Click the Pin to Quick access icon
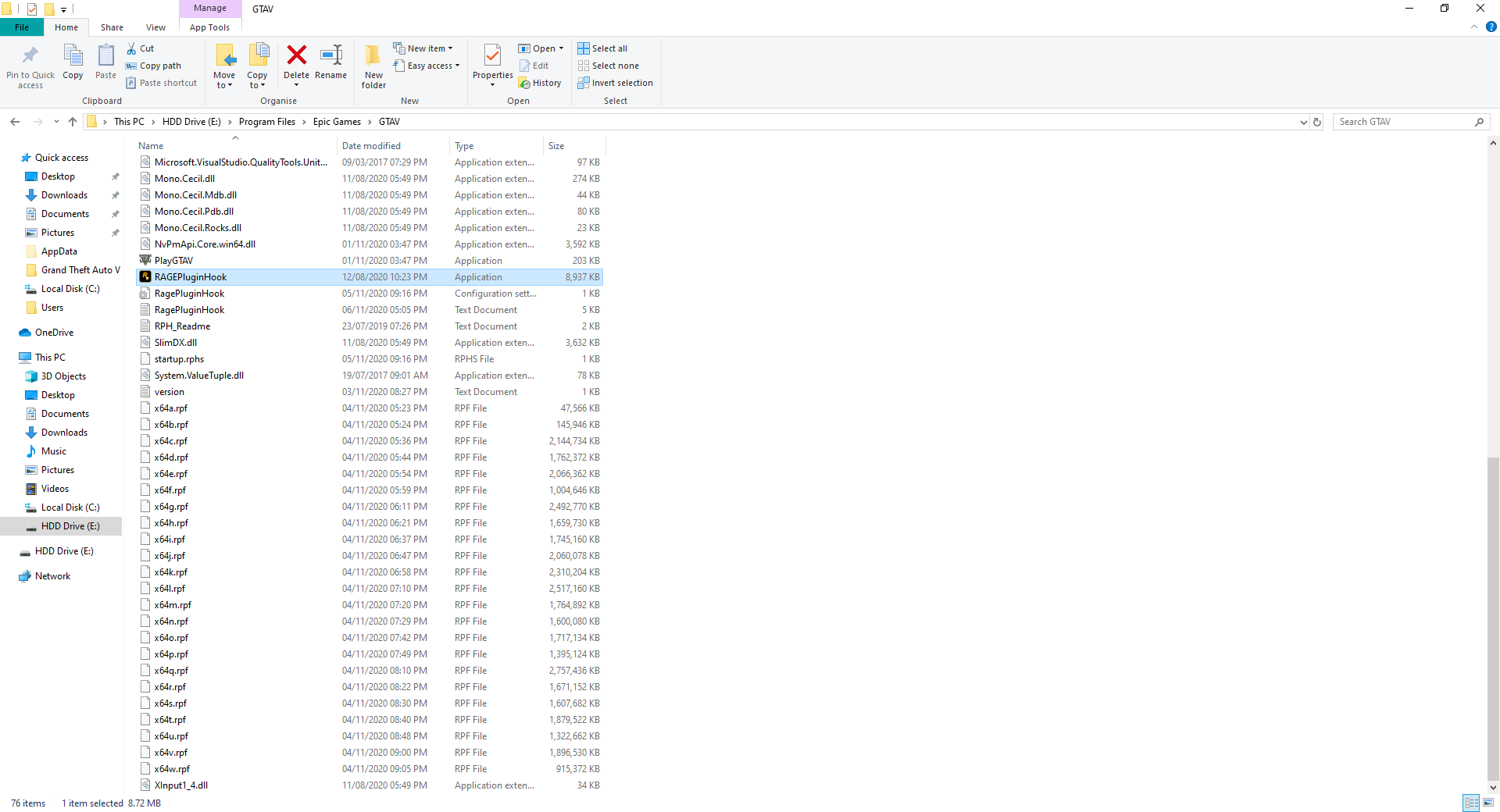Viewport: 1500px width, 812px height. coord(30,56)
